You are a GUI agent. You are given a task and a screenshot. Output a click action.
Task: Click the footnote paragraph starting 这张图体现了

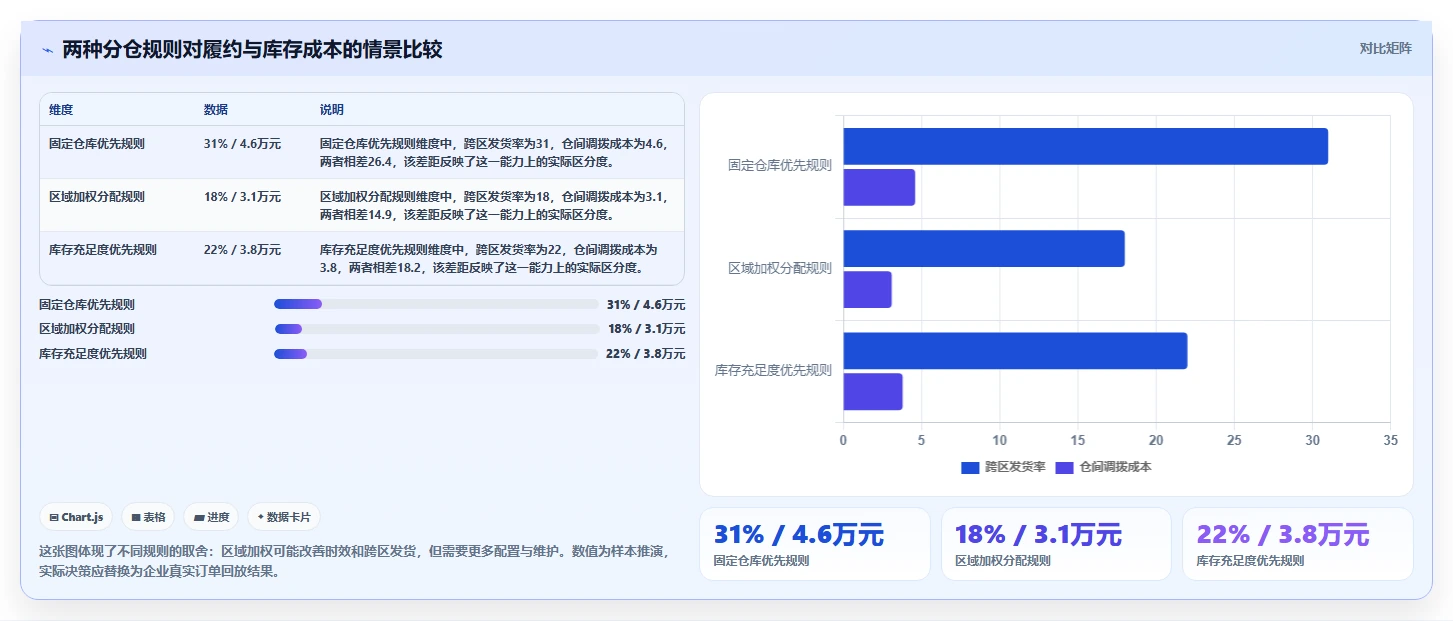tap(354, 561)
